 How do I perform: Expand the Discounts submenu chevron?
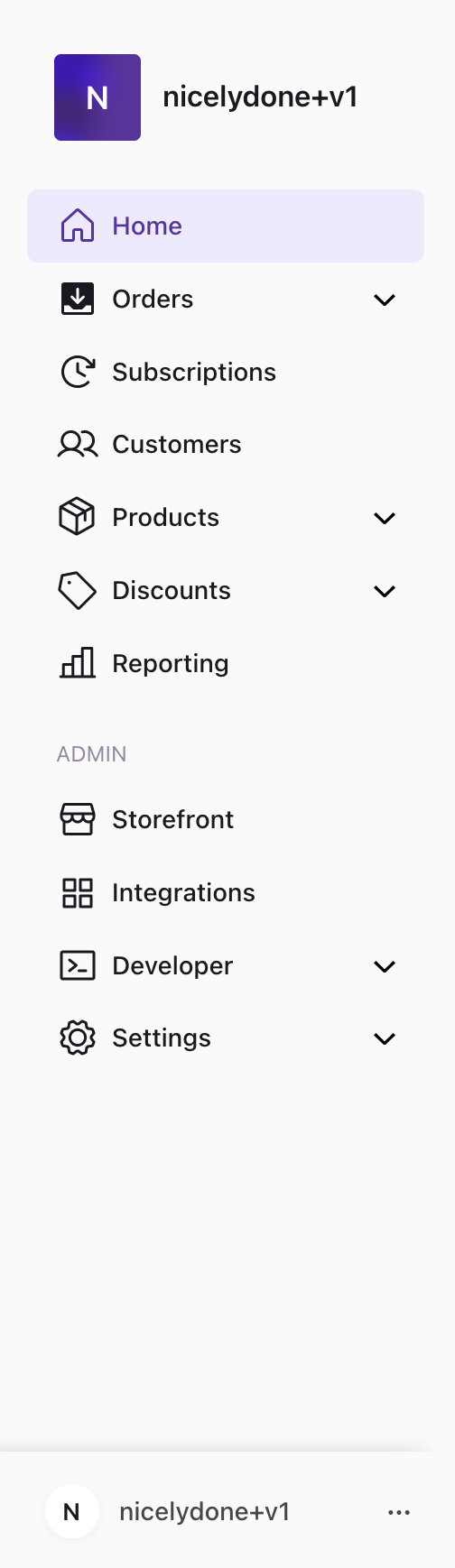pos(385,591)
